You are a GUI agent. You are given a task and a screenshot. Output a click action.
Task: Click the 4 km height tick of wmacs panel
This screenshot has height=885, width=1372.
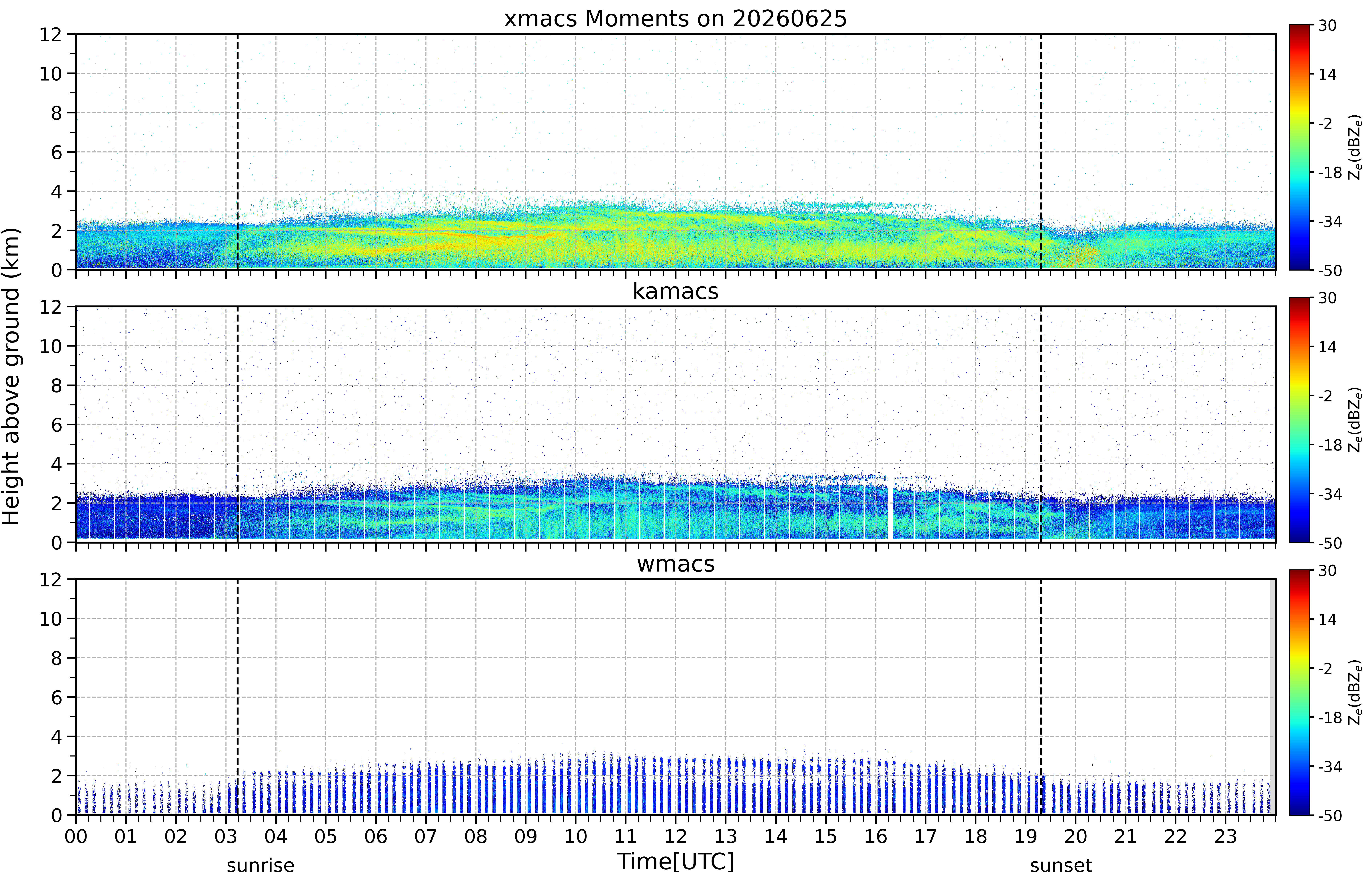tap(56, 737)
